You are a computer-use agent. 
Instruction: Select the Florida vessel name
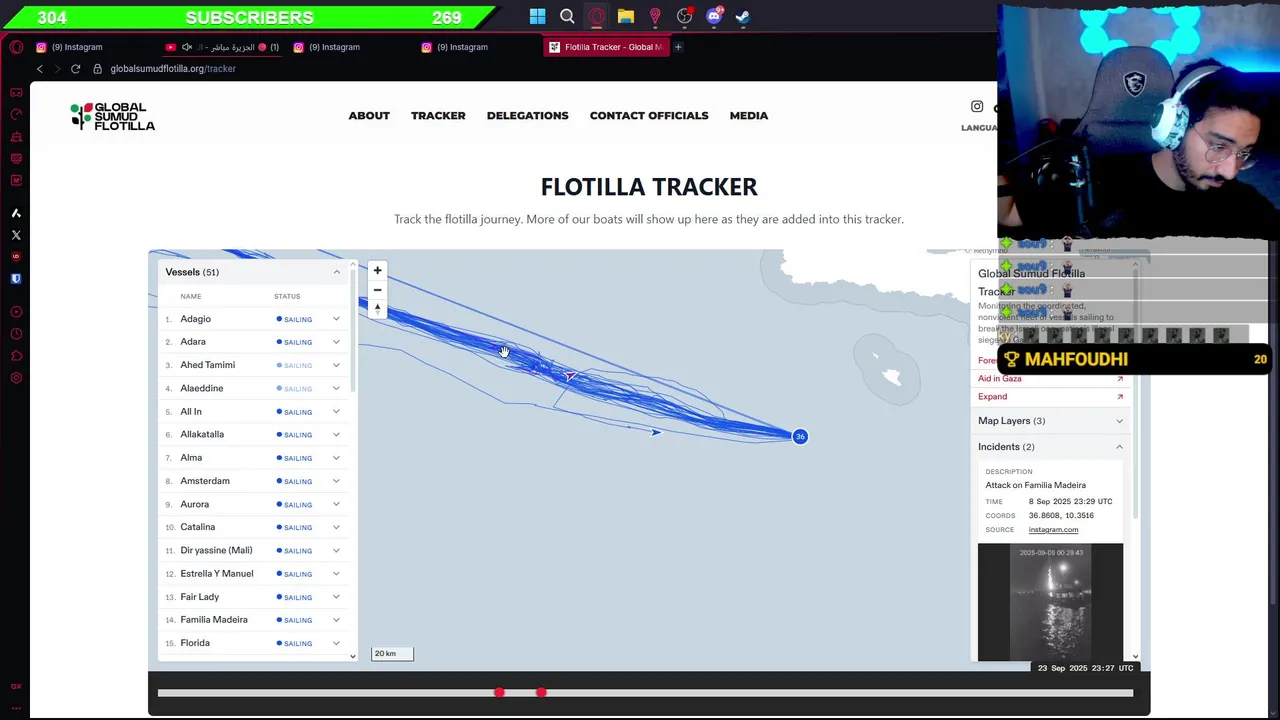(195, 643)
